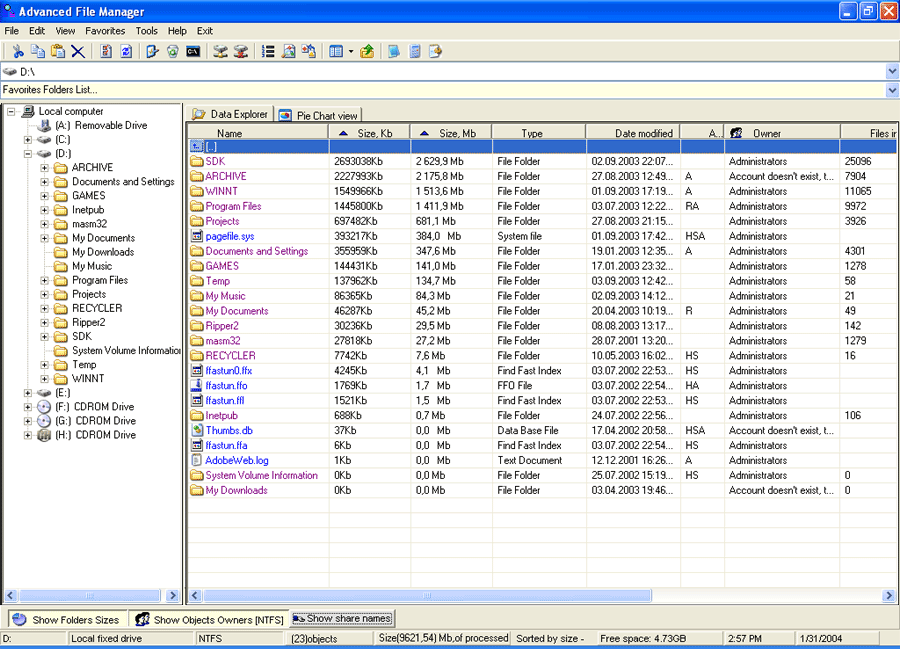The width and height of the screenshot is (900, 649).
Task: Toggle Show Folders Sizes
Action: pyautogui.click(x=66, y=620)
